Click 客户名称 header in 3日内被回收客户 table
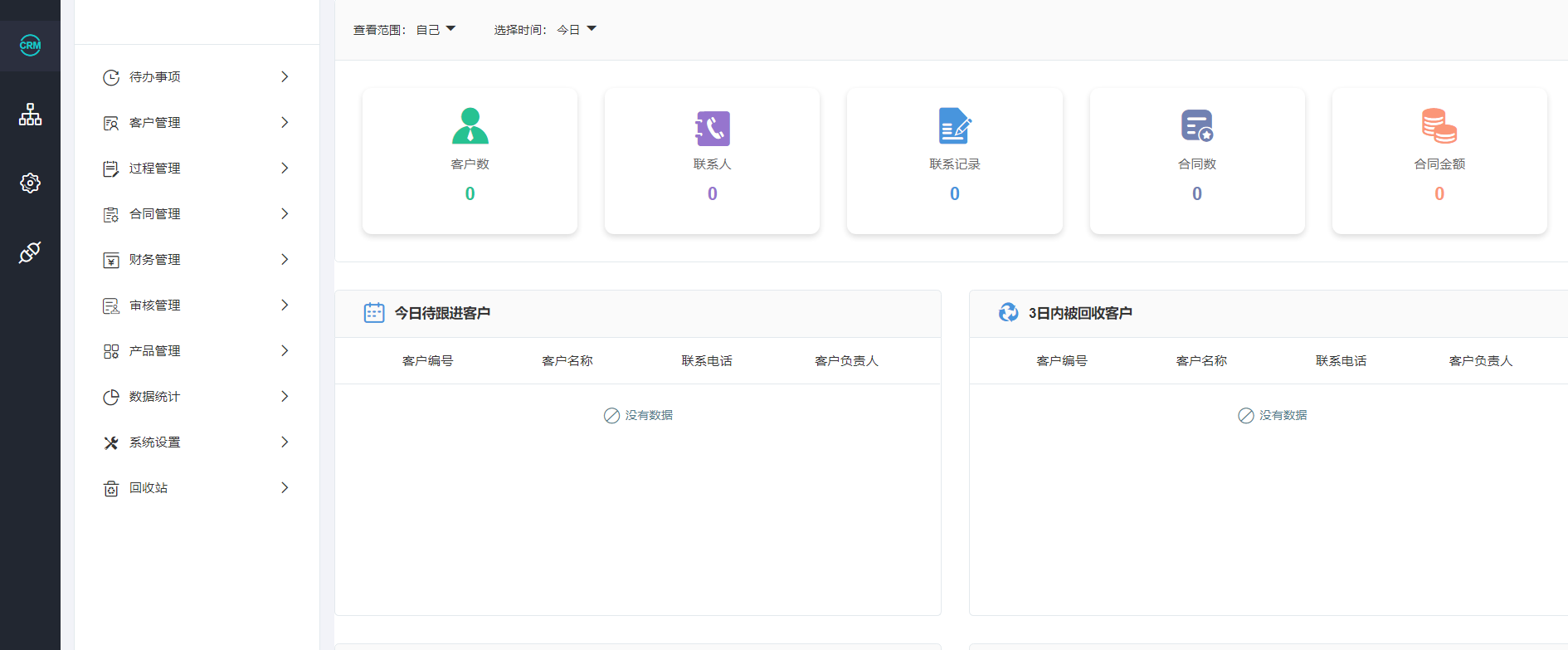The width and height of the screenshot is (1568, 650). pyautogui.click(x=1201, y=360)
